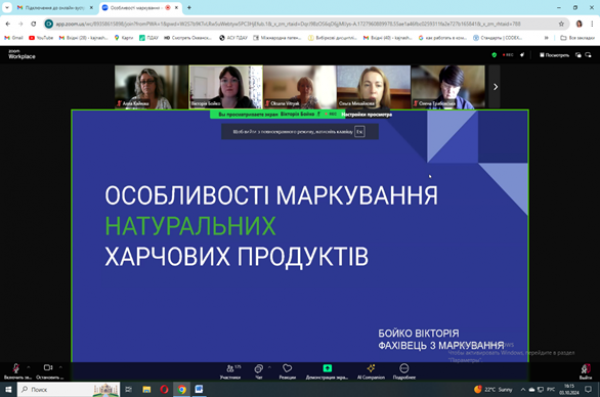Viewport: 600px width, 397px height.
Task: Unmute the microphone in Zoom toolbar
Action: coord(16,370)
